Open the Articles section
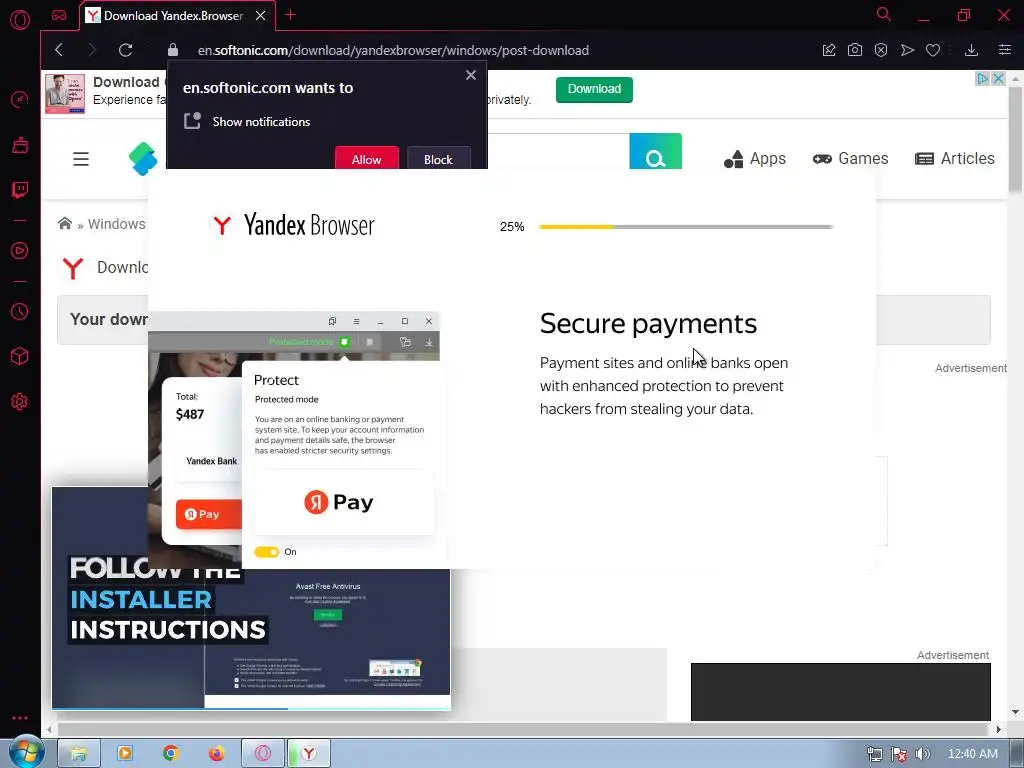Viewport: 1024px width, 768px height. click(x=955, y=159)
